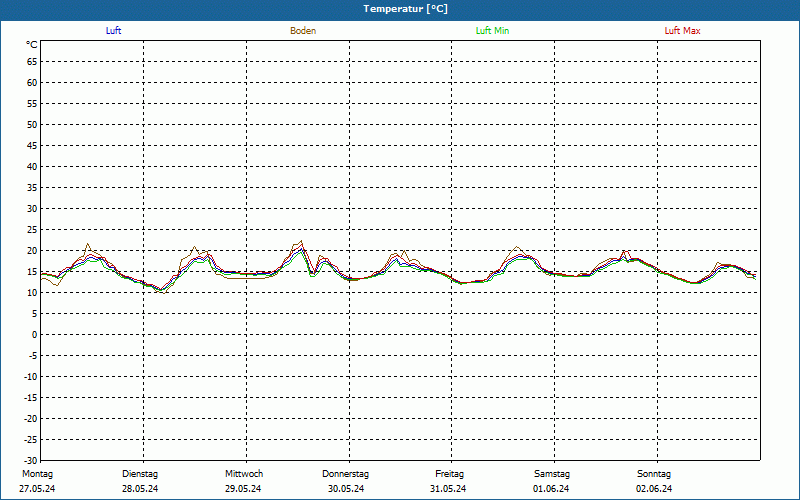Click the date 31.05.24
Viewport: 800px width, 500px height.
click(448, 489)
